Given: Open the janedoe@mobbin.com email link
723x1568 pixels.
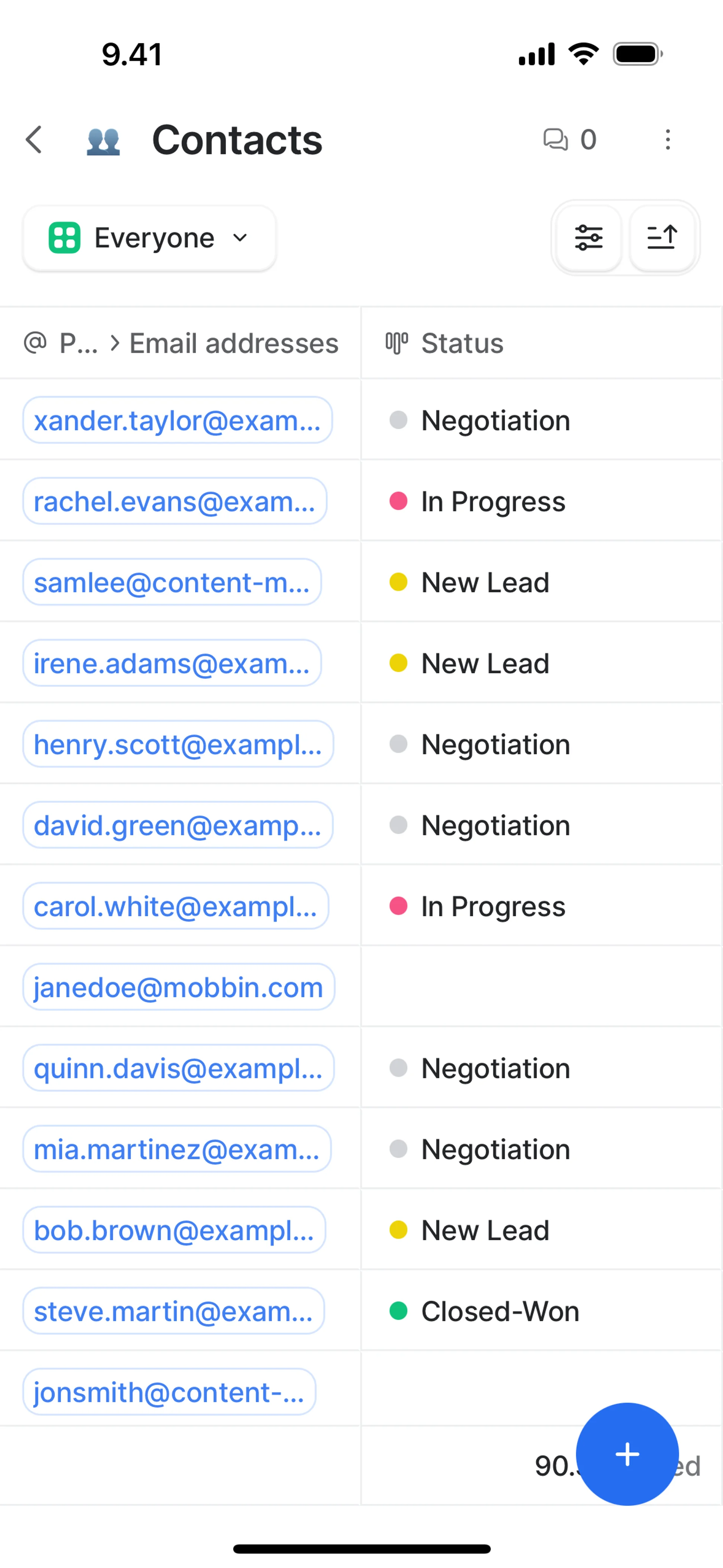Looking at the screenshot, I should pos(178,987).
